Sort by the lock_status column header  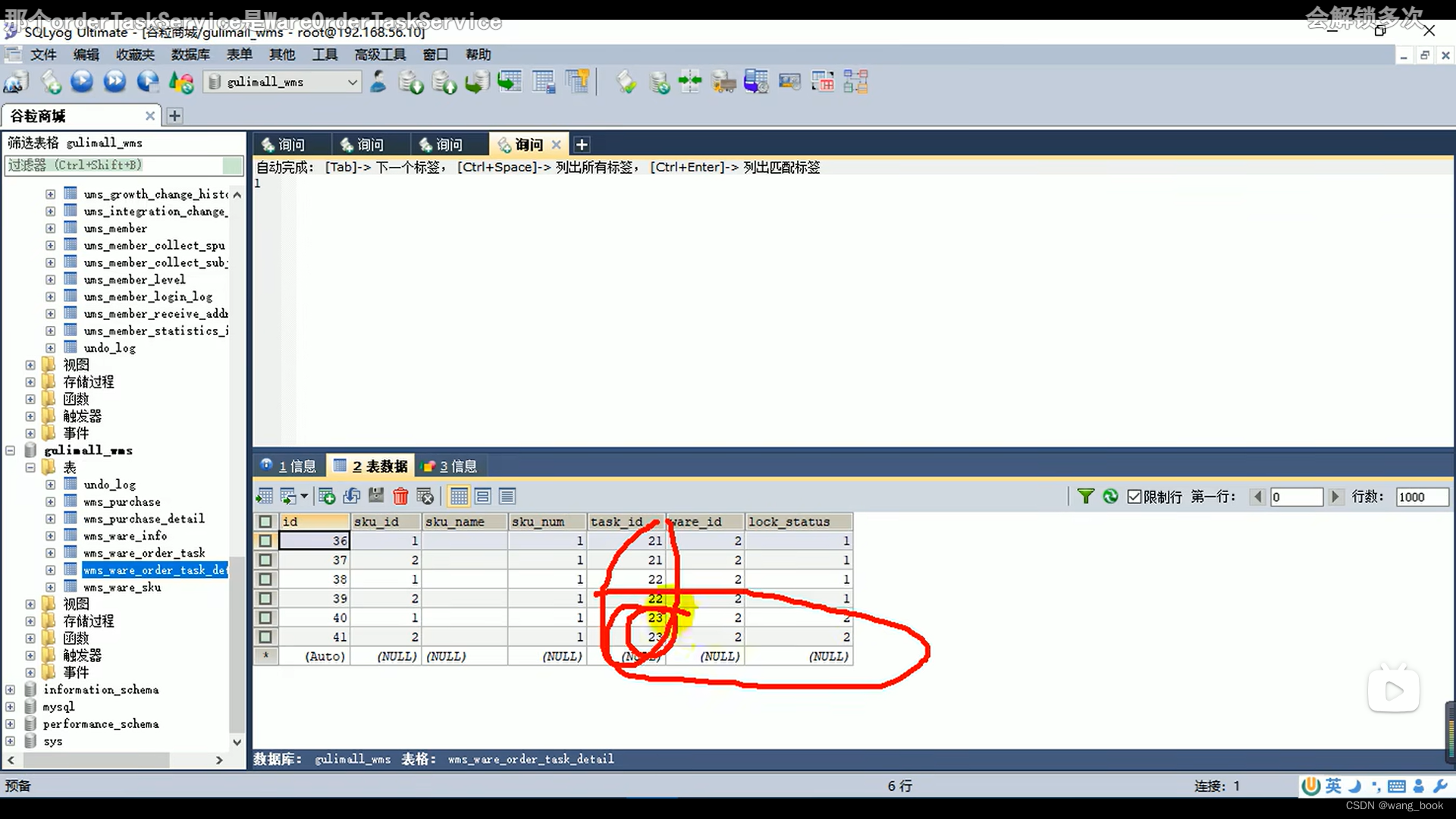click(x=799, y=522)
